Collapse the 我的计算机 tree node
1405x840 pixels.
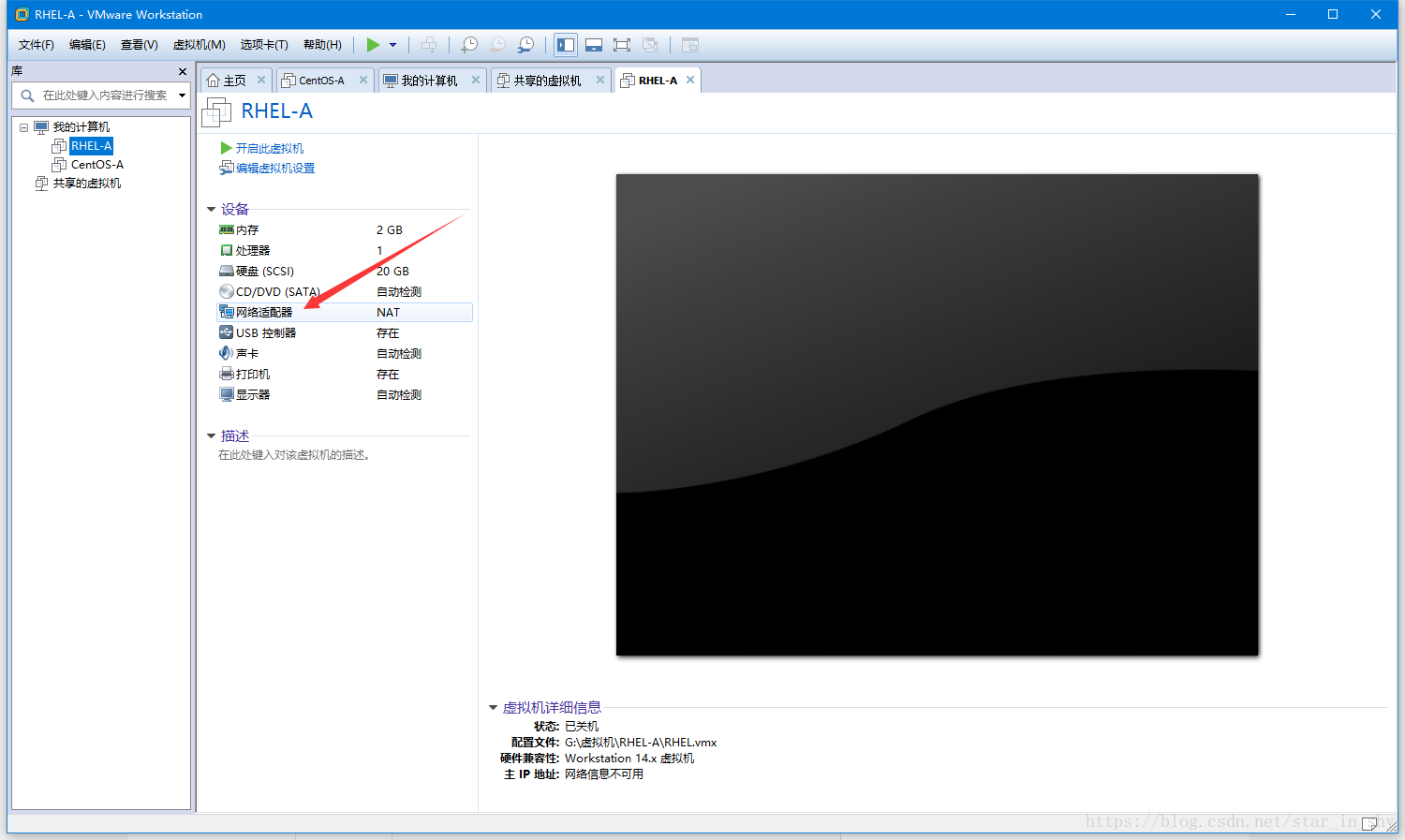[x=24, y=127]
